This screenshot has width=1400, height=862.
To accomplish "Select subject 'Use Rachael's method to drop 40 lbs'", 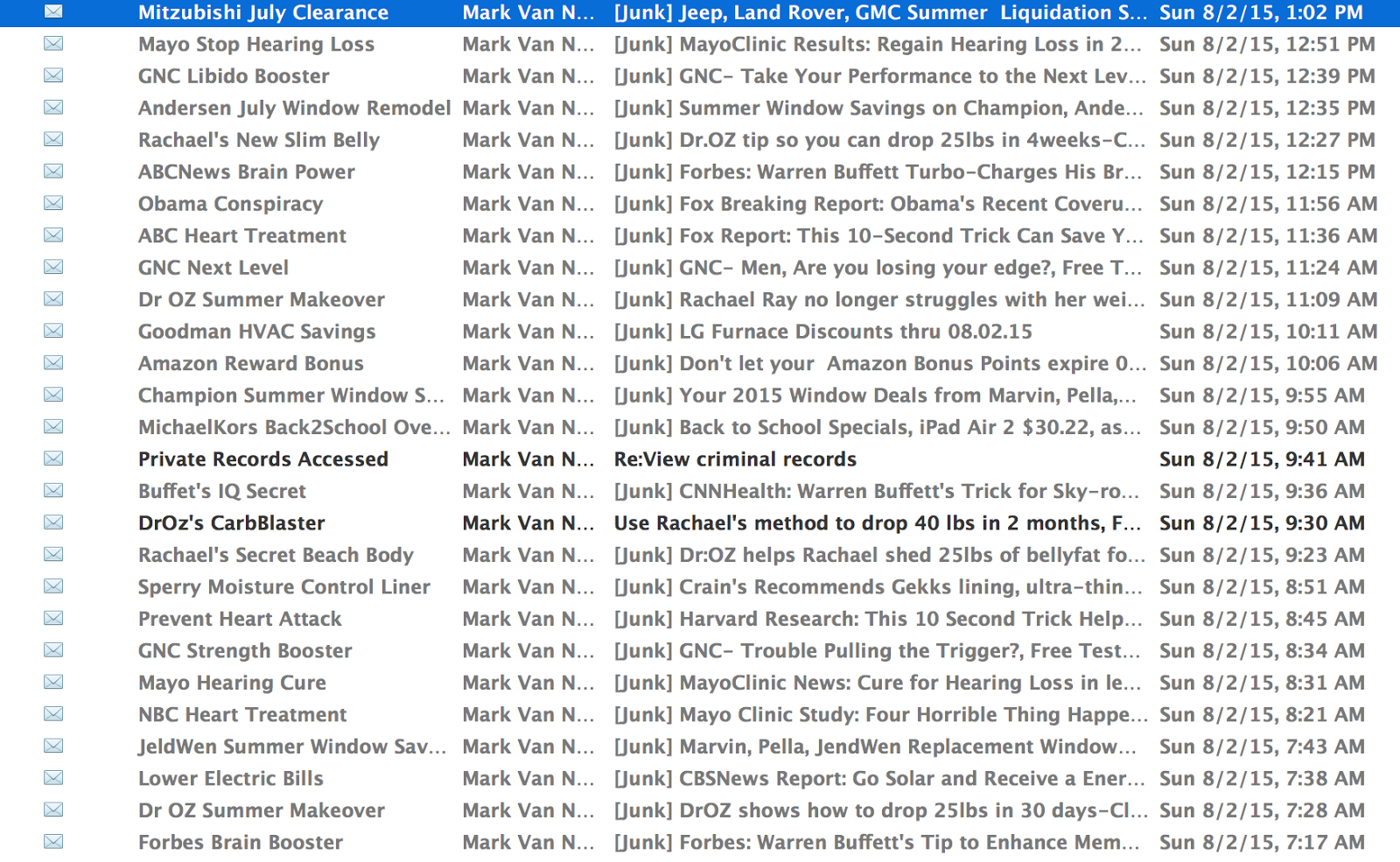I will click(859, 523).
